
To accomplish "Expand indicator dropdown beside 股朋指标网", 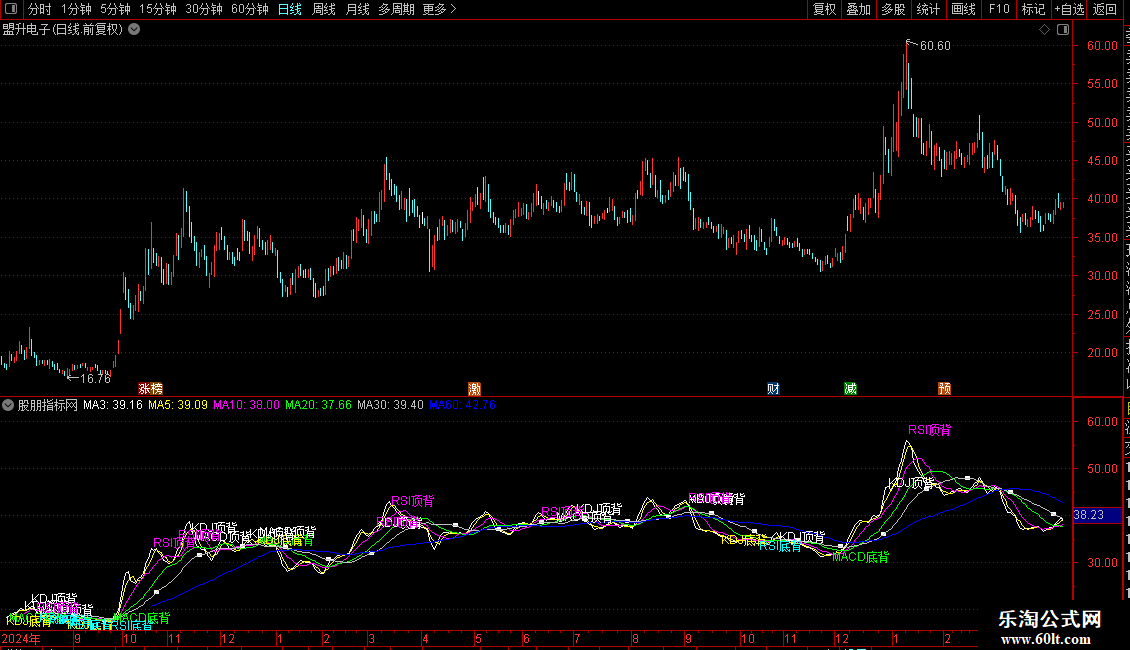I will [x=8, y=405].
